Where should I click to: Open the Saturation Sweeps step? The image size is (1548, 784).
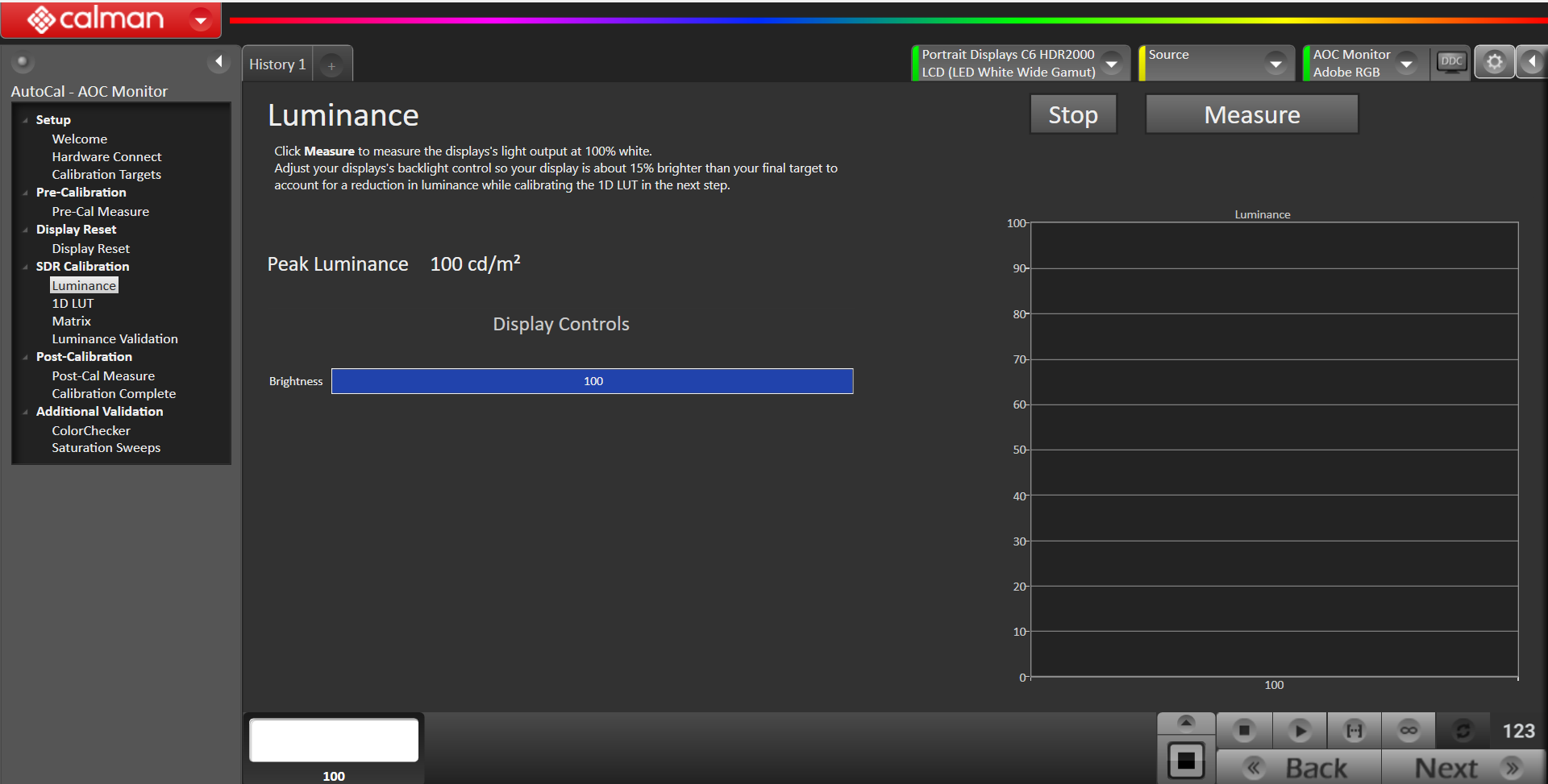(106, 447)
